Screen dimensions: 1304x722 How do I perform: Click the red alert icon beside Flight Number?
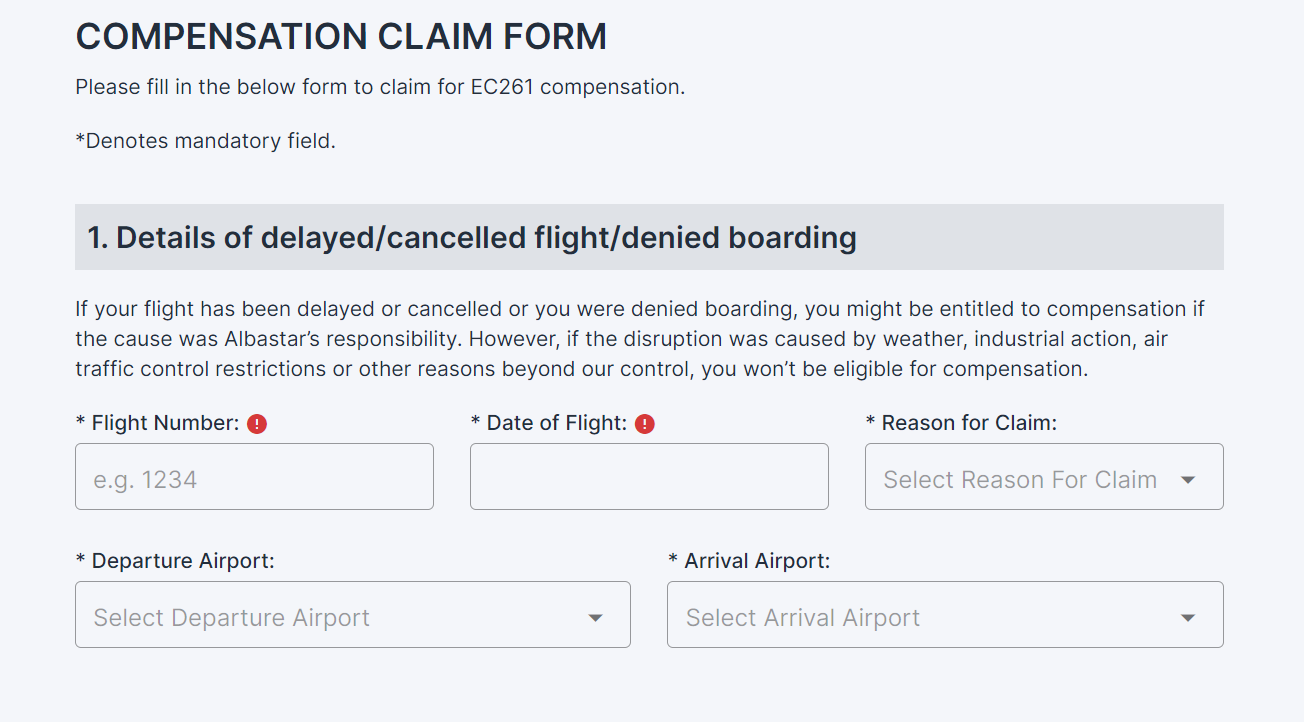click(257, 424)
